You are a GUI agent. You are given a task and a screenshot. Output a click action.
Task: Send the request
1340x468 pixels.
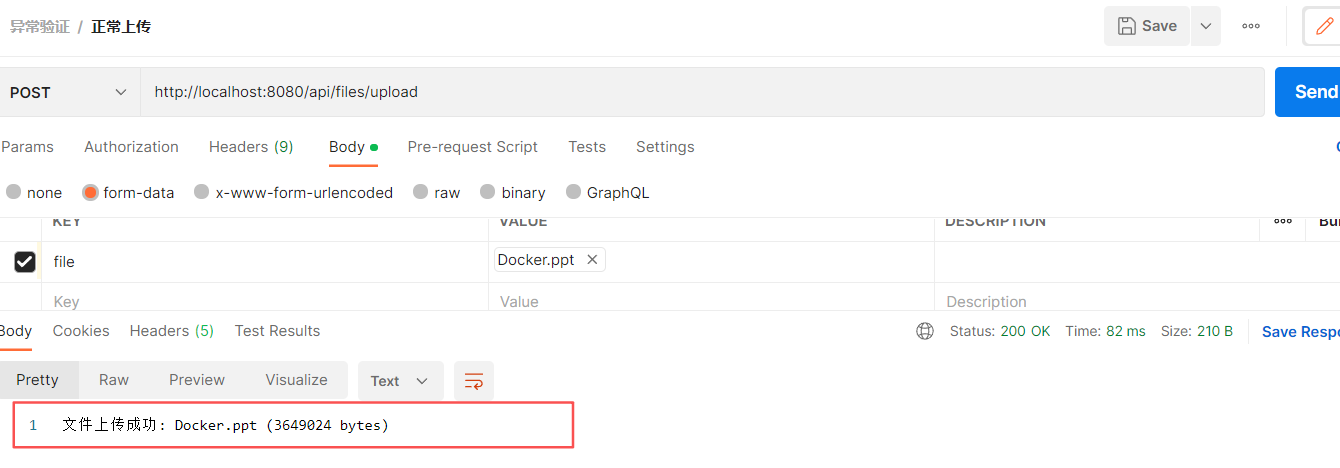click(1309, 92)
